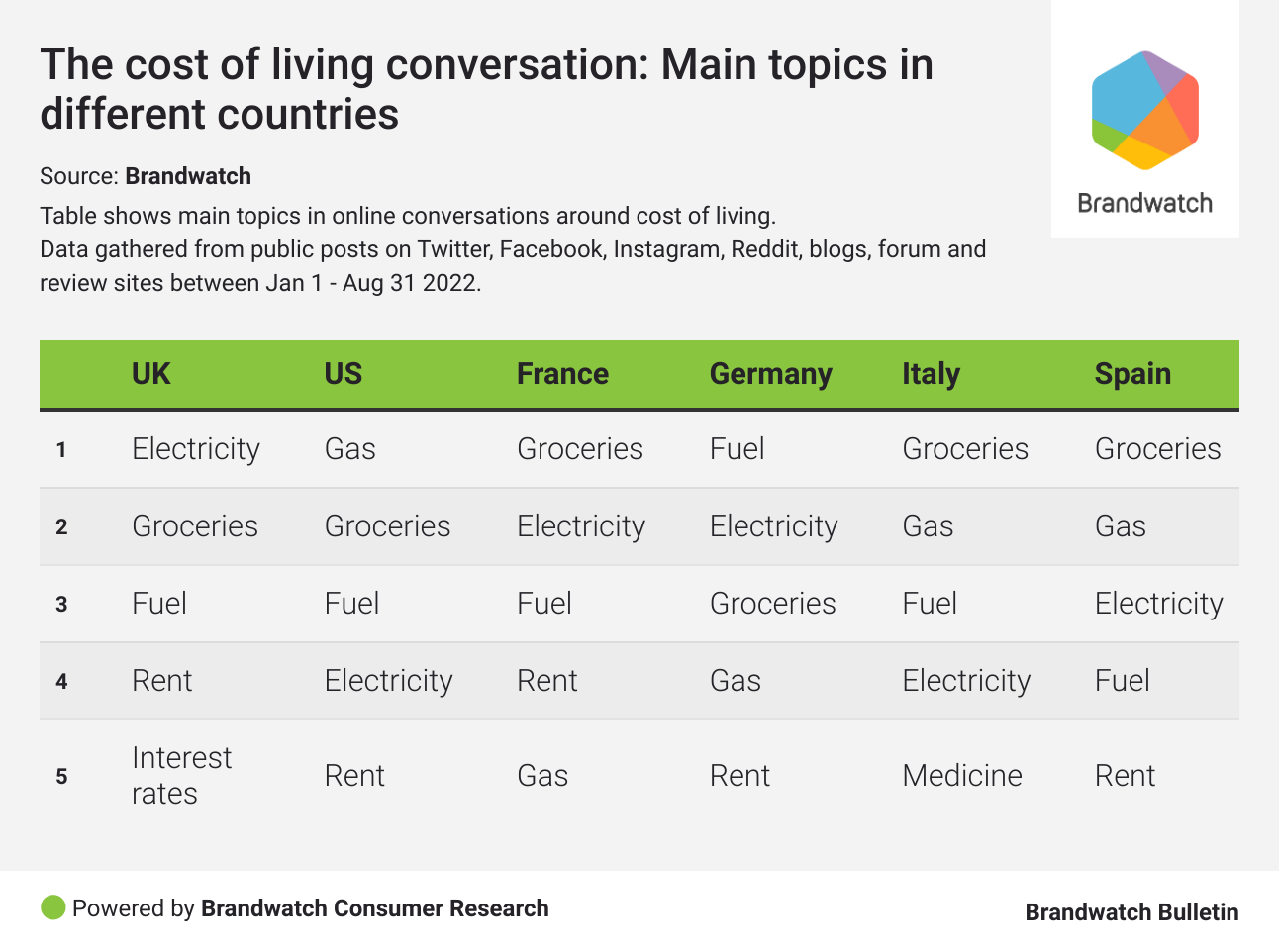Click the Spain column header
Viewport: 1279px width, 952px height.
[x=1132, y=374]
